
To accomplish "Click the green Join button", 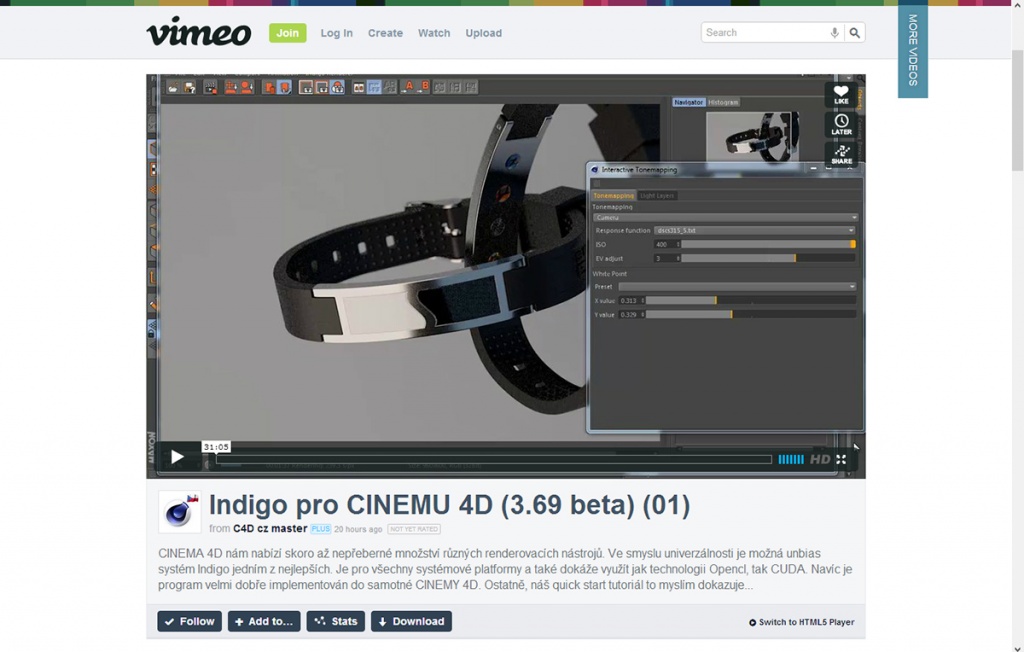I will coord(287,33).
